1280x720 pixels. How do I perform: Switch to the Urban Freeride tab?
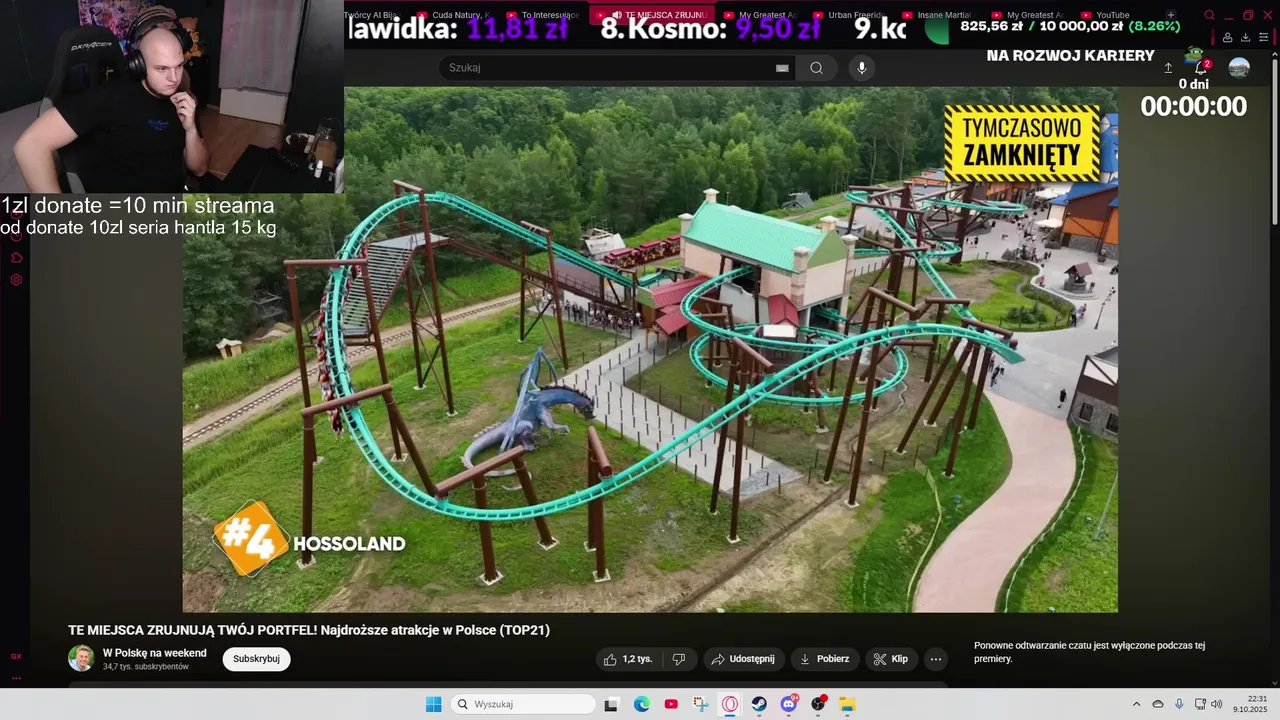(849, 15)
